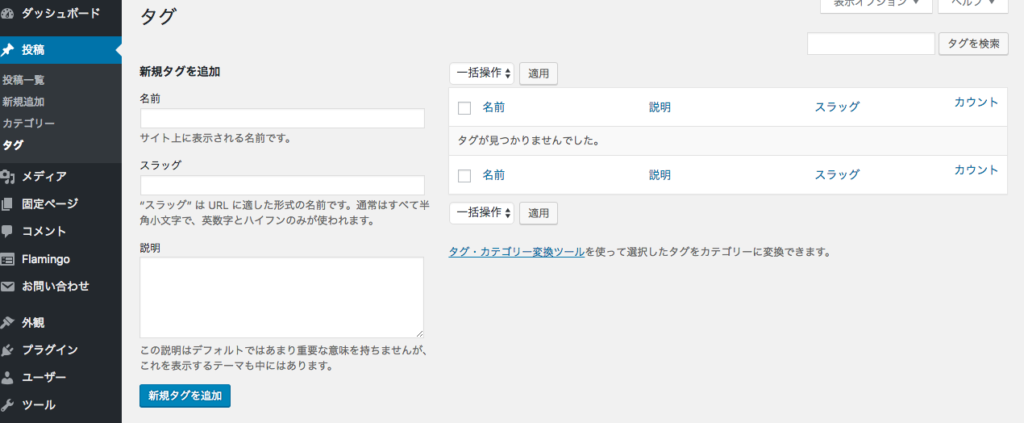
Task: Click the Comments speech bubble icon
Action: [x=8, y=231]
